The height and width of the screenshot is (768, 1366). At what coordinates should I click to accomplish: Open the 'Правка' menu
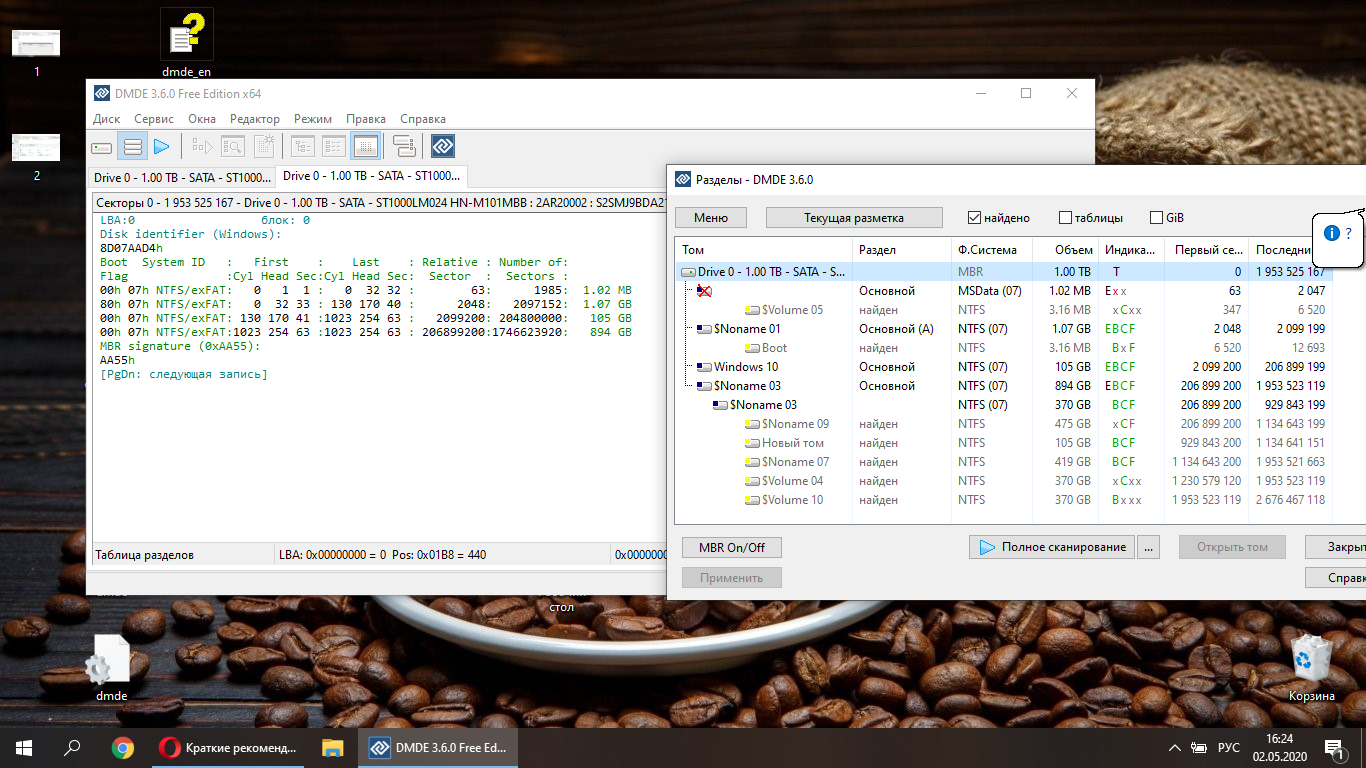366,119
